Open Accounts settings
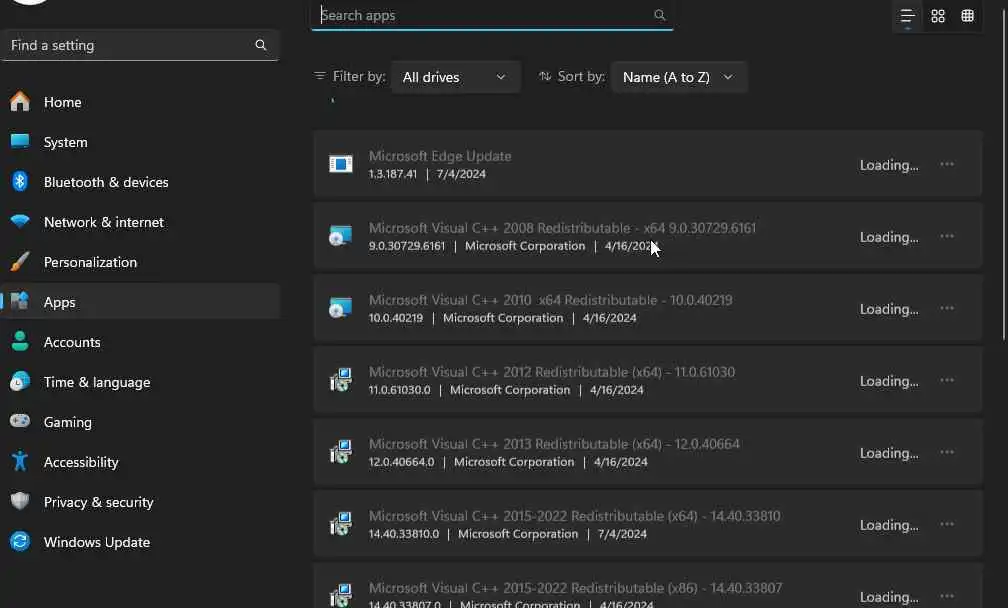The width and height of the screenshot is (1008, 608). point(140,342)
